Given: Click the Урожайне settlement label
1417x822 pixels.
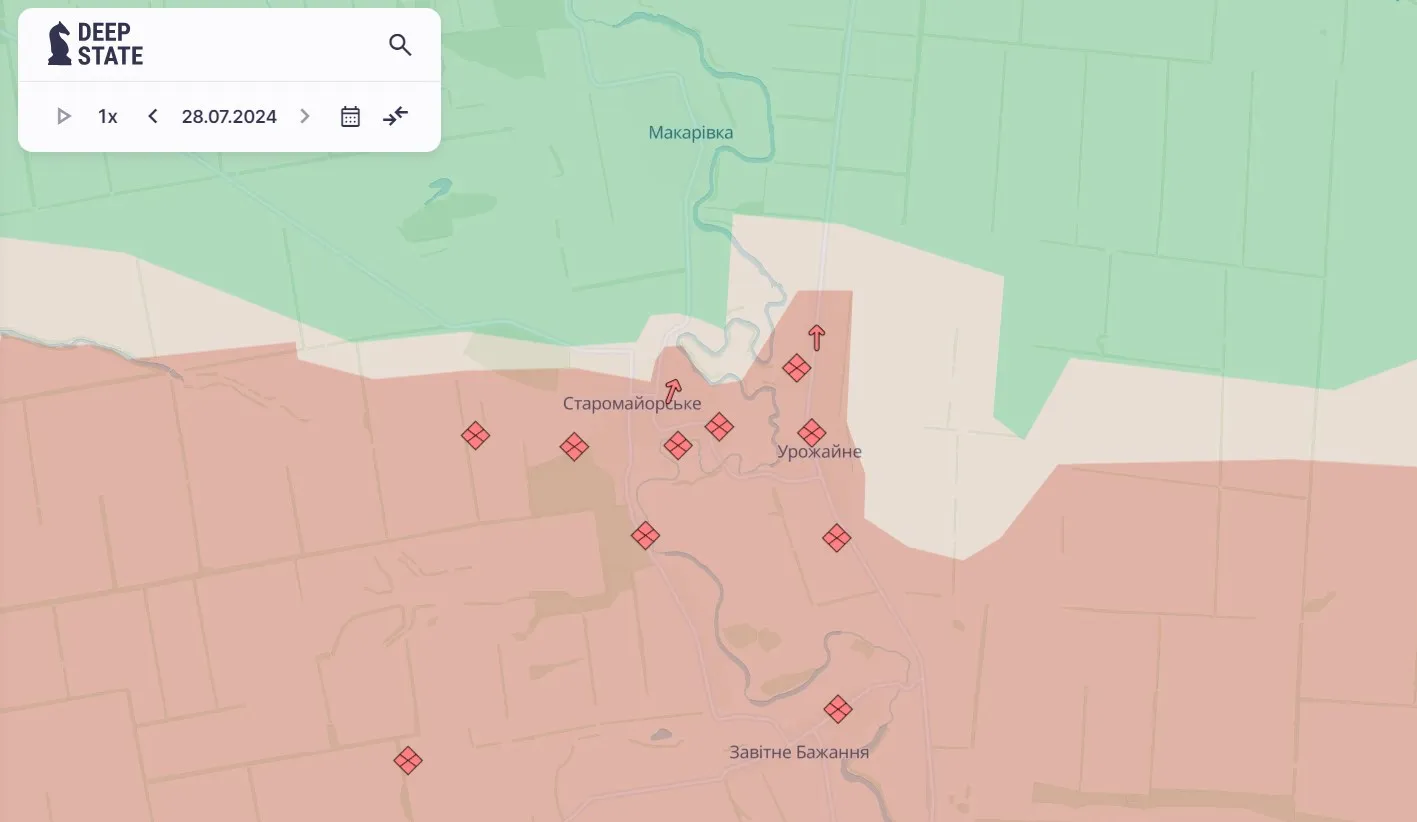Looking at the screenshot, I should (819, 452).
